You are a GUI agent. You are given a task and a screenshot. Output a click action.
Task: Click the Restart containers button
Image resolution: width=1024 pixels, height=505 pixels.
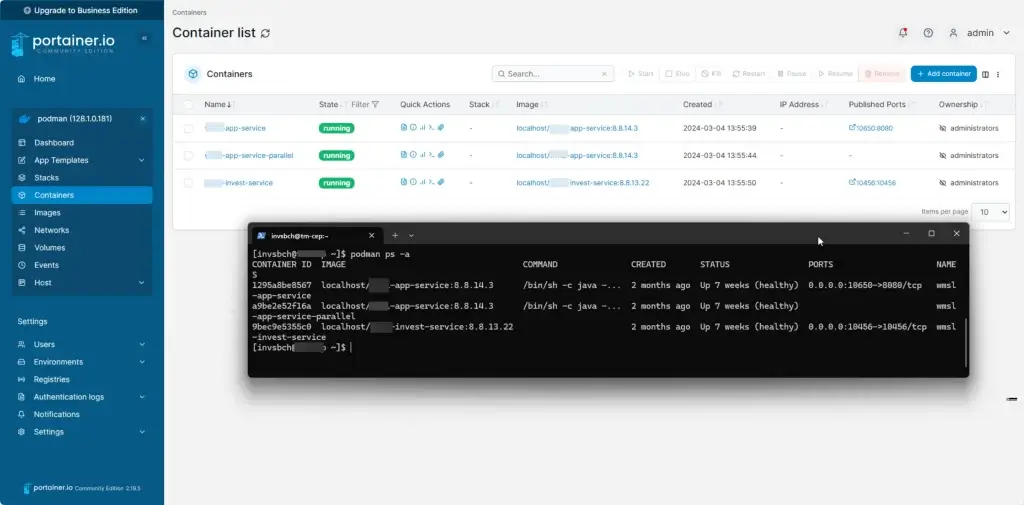(749, 74)
